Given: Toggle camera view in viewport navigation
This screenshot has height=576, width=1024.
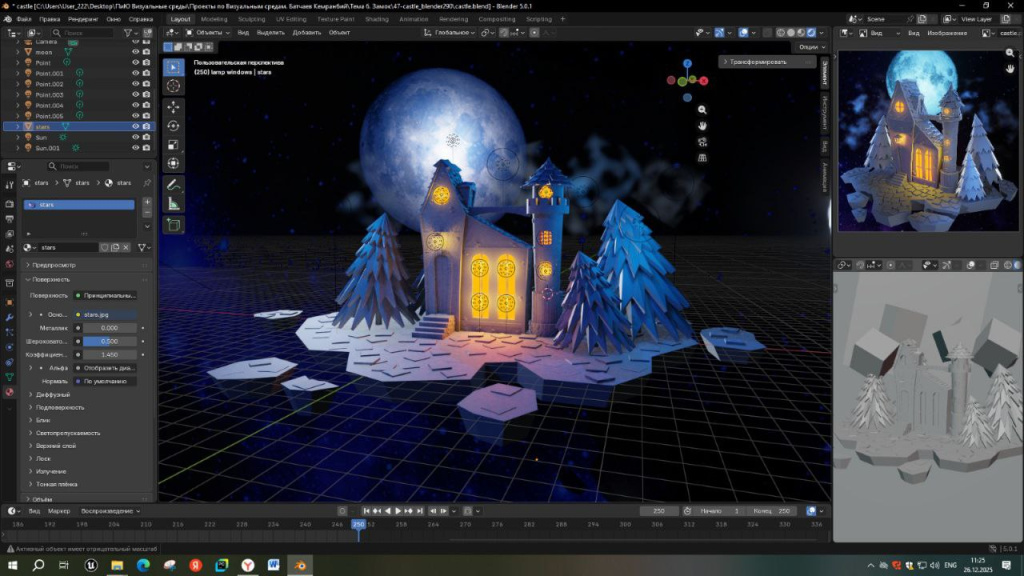Looking at the screenshot, I should coord(702,141).
